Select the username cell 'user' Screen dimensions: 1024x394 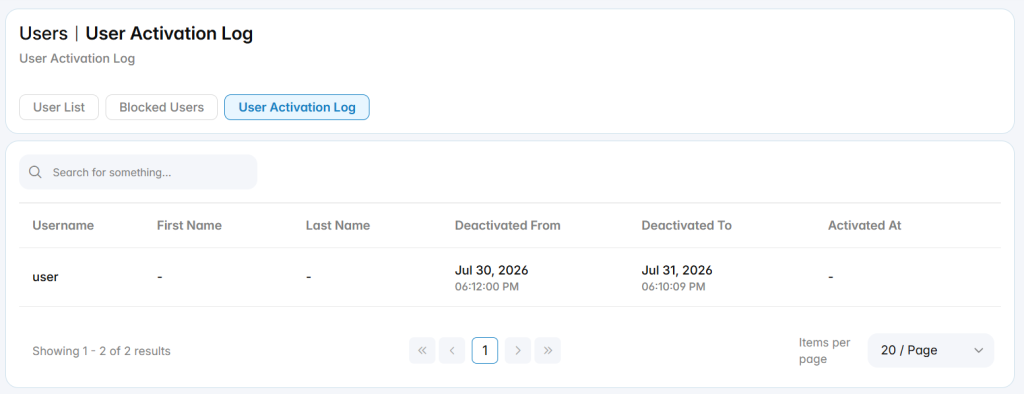click(x=46, y=277)
